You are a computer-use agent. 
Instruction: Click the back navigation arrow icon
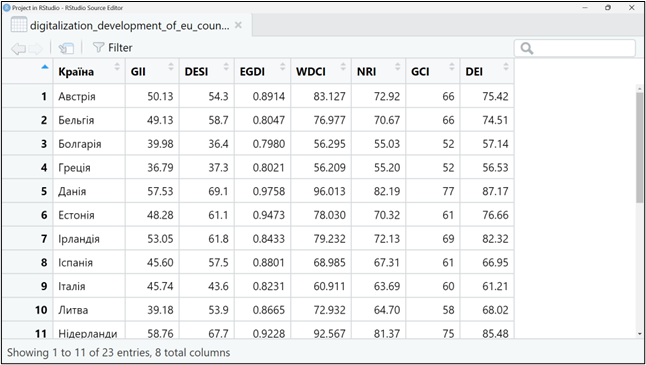pos(18,49)
